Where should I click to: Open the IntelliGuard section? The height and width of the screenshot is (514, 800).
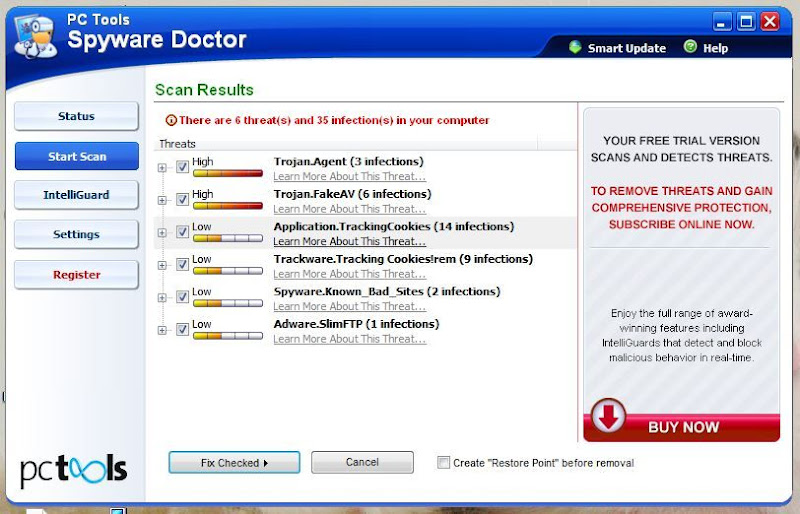click(x=76, y=195)
